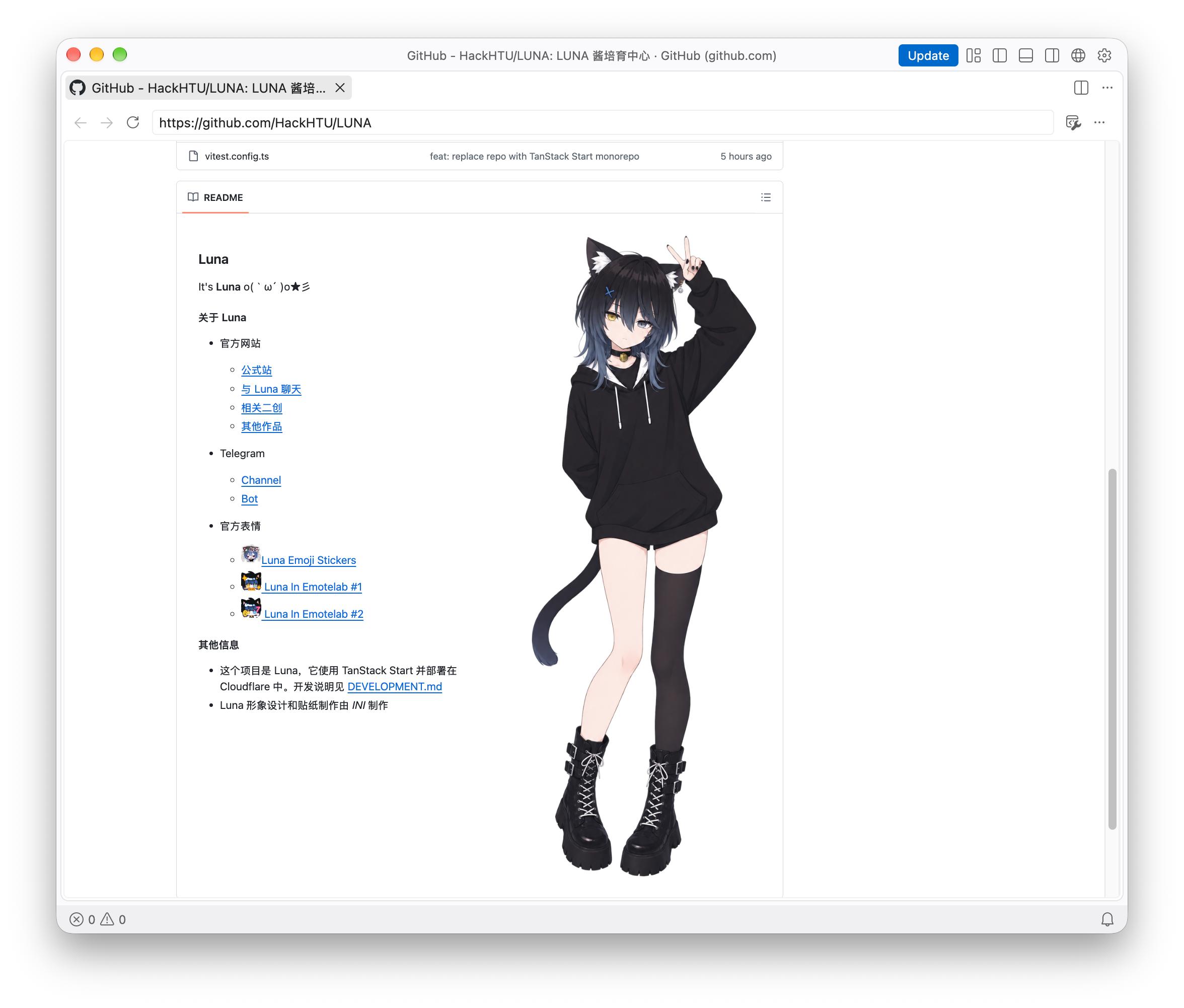This screenshot has width=1184, height=1008.
Task: Toggle the bottom panel icon
Action: [1026, 55]
